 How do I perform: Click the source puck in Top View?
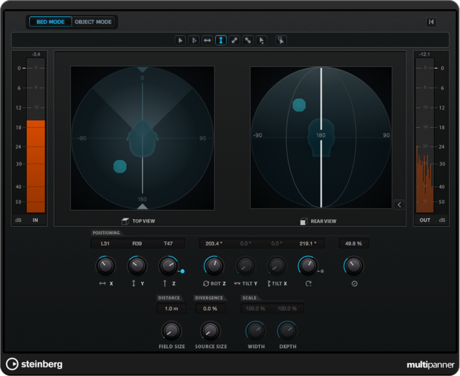coord(120,166)
